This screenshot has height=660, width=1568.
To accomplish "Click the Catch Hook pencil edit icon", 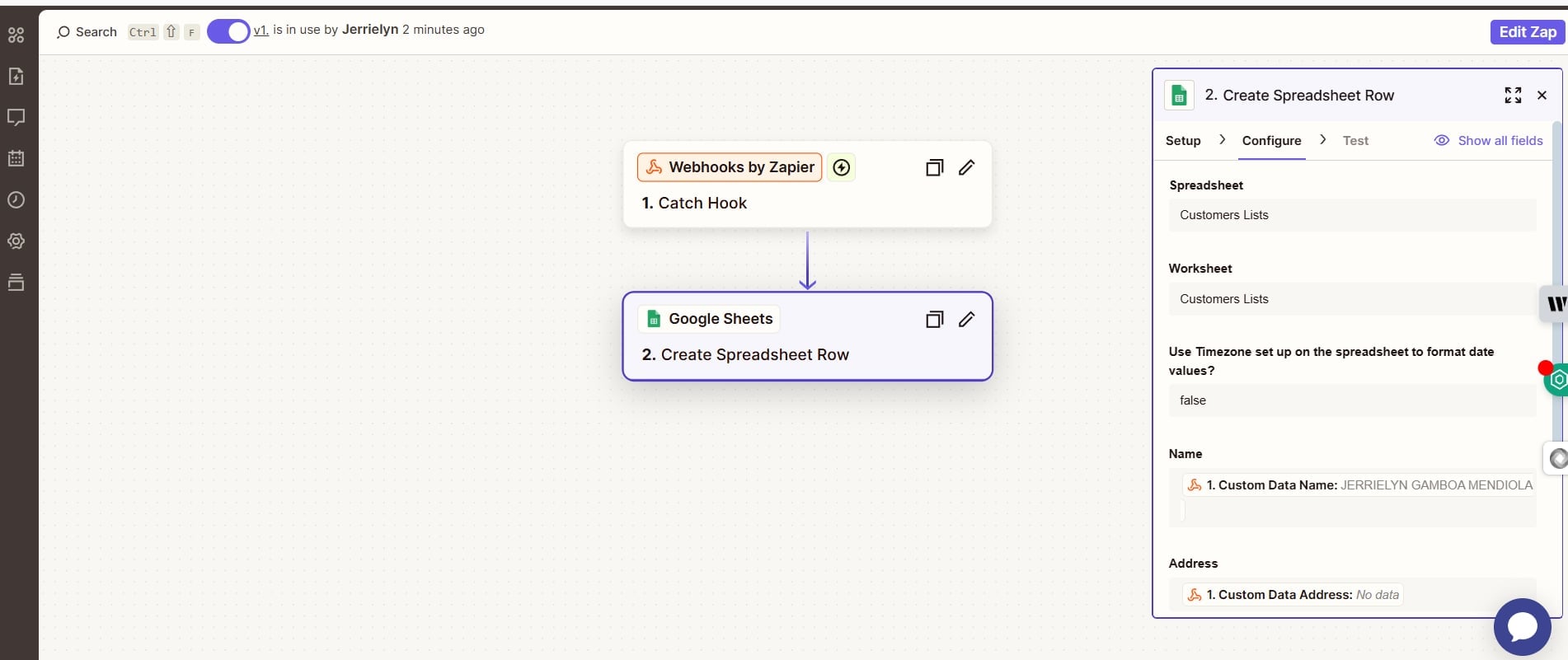I will pyautogui.click(x=966, y=167).
